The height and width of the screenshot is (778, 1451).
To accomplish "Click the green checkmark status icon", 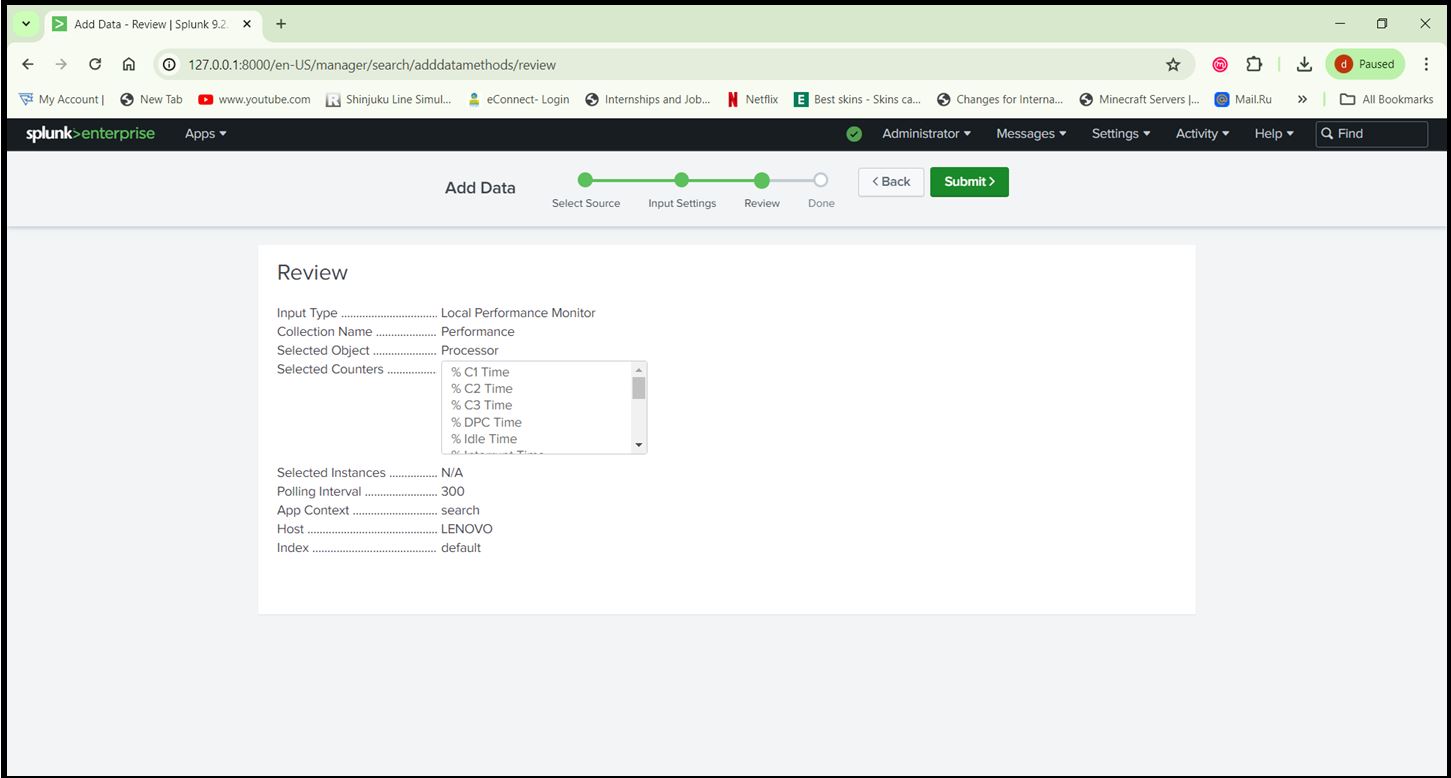I will click(x=853, y=133).
